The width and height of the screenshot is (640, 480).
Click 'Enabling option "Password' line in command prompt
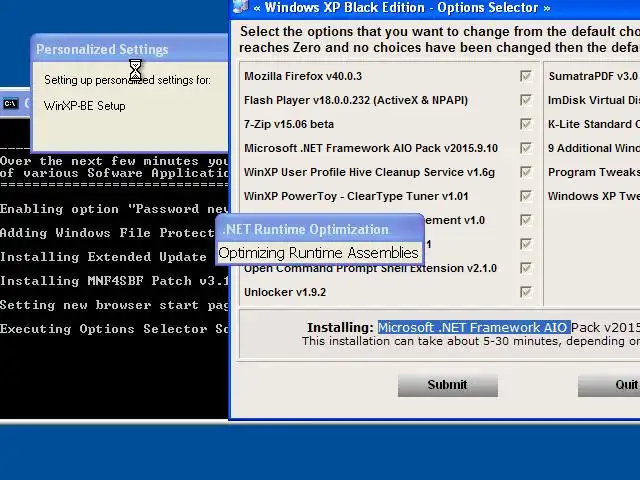pyautogui.click(x=114, y=209)
